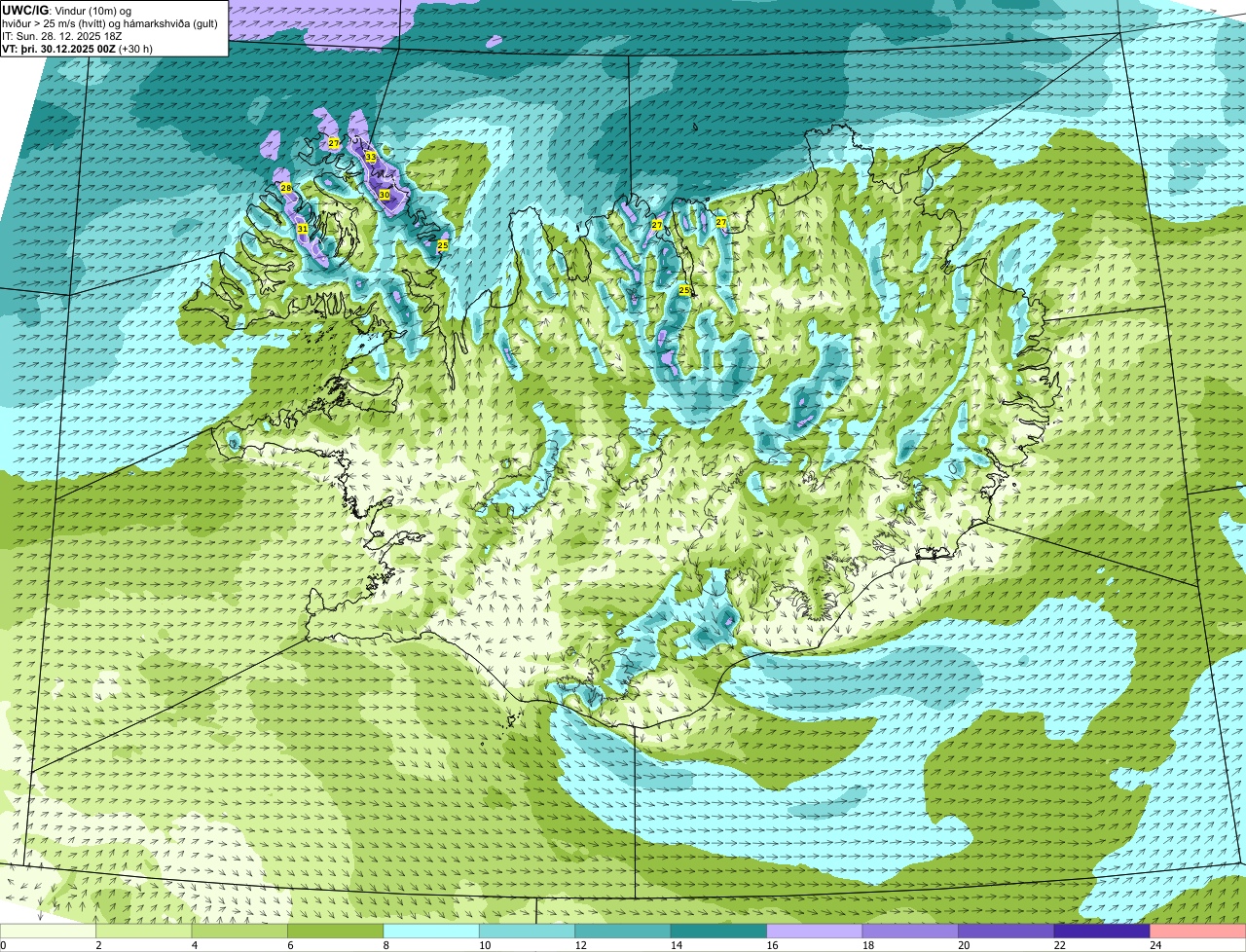Viewport: 1246px width, 952px height.
Task: Click the yellow gust label "33"
Action: click(370, 157)
